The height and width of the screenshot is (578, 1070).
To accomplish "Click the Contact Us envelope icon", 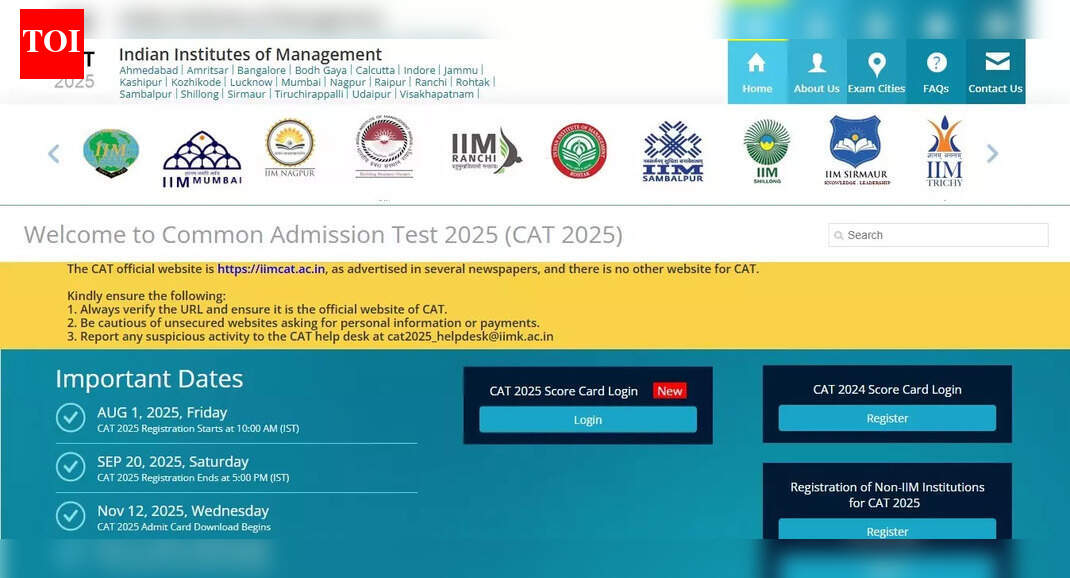I will [995, 62].
